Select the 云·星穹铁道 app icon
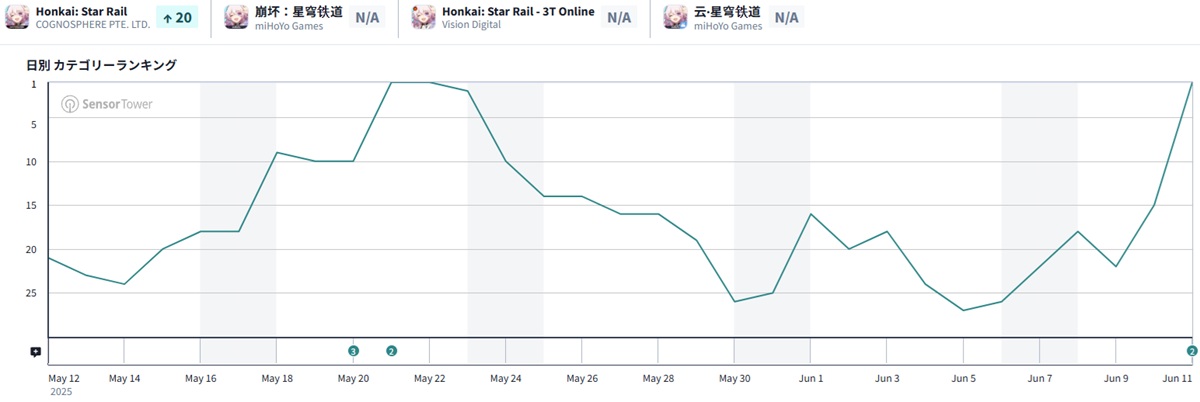The image size is (1200, 402). pos(676,18)
